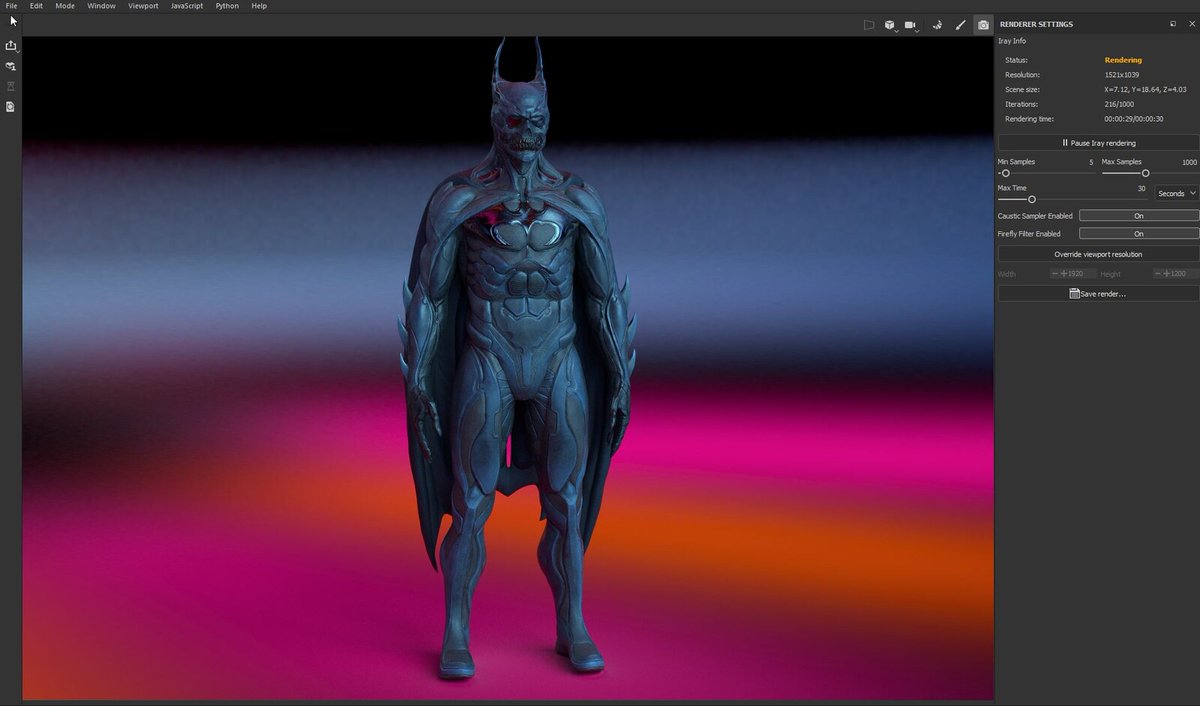This screenshot has height=706, width=1200.
Task: Open the Seconds time unit dropdown
Action: point(1177,193)
